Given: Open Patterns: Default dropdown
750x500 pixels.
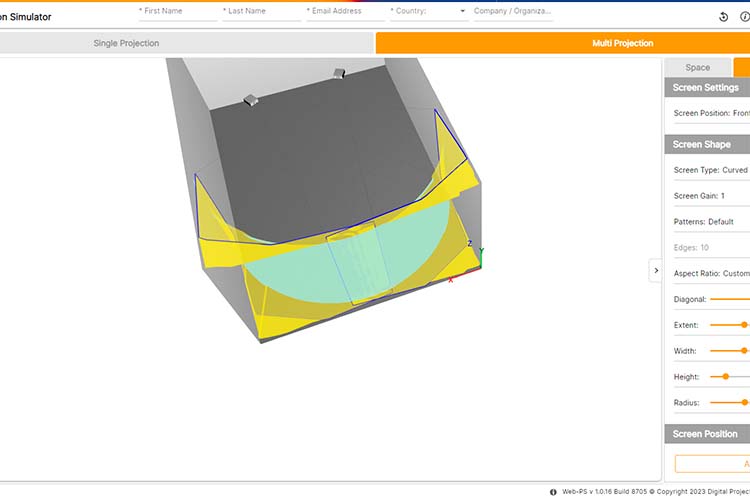Looking at the screenshot, I should coord(712,222).
